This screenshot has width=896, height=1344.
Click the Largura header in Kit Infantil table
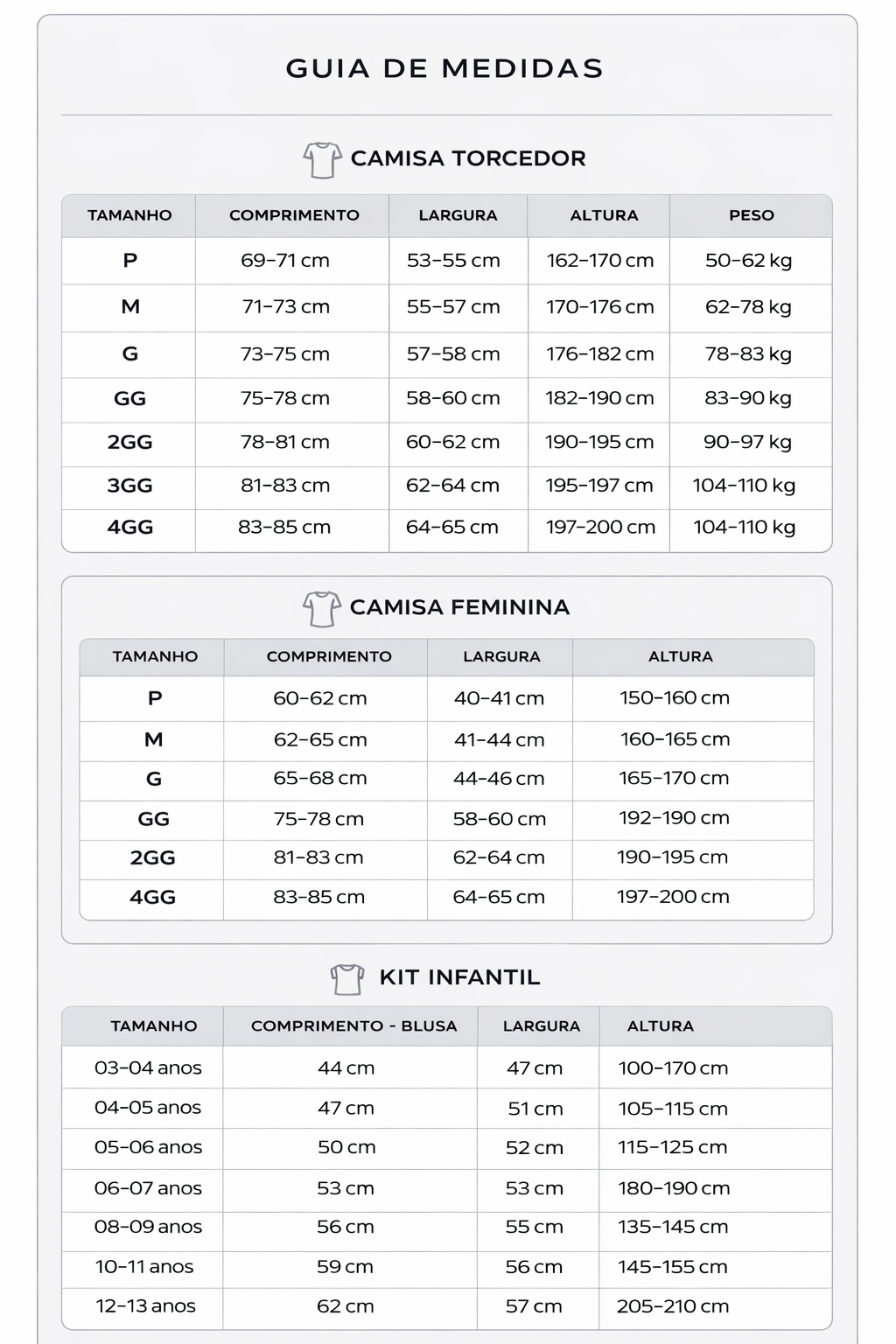coord(542,1026)
